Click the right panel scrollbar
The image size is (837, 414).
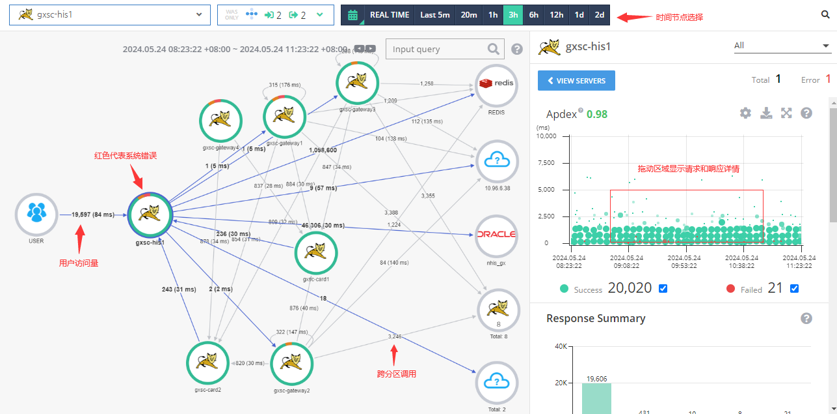pos(833,166)
